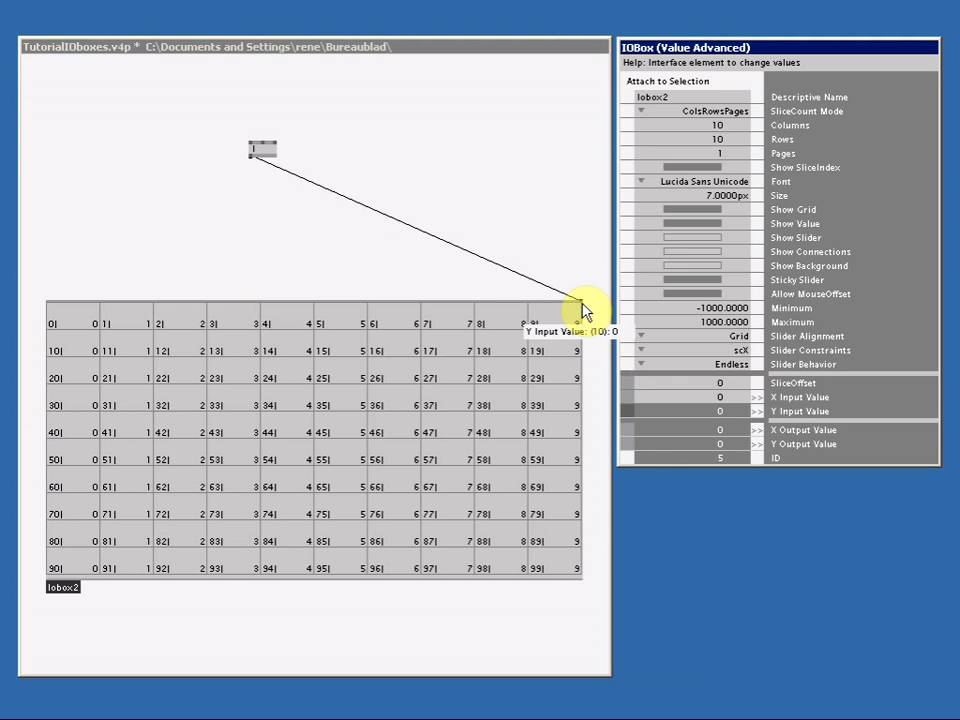Toggle the Show Grid bar
Image resolution: width=960 pixels, height=720 pixels.
click(692, 209)
